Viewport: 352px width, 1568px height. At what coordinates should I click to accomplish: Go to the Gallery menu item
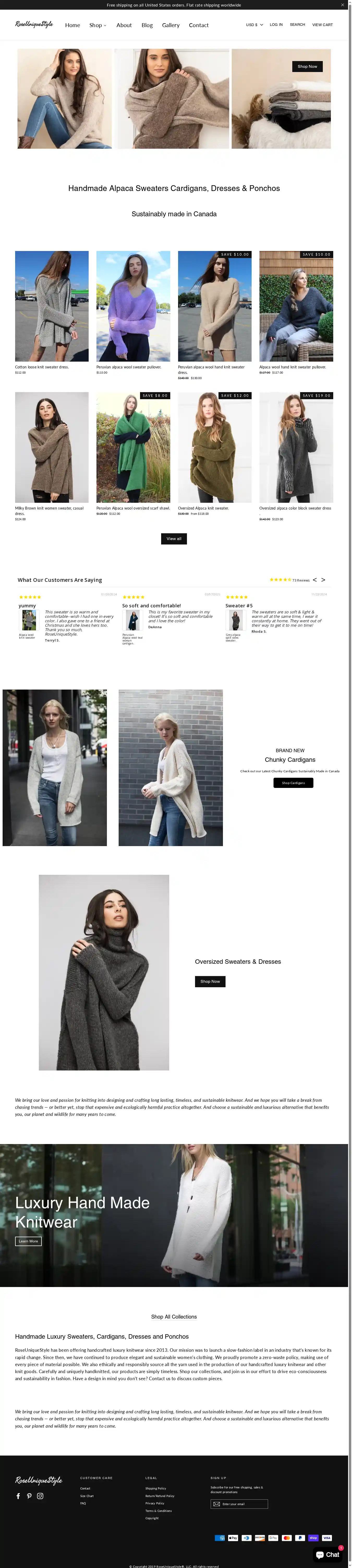(x=171, y=25)
